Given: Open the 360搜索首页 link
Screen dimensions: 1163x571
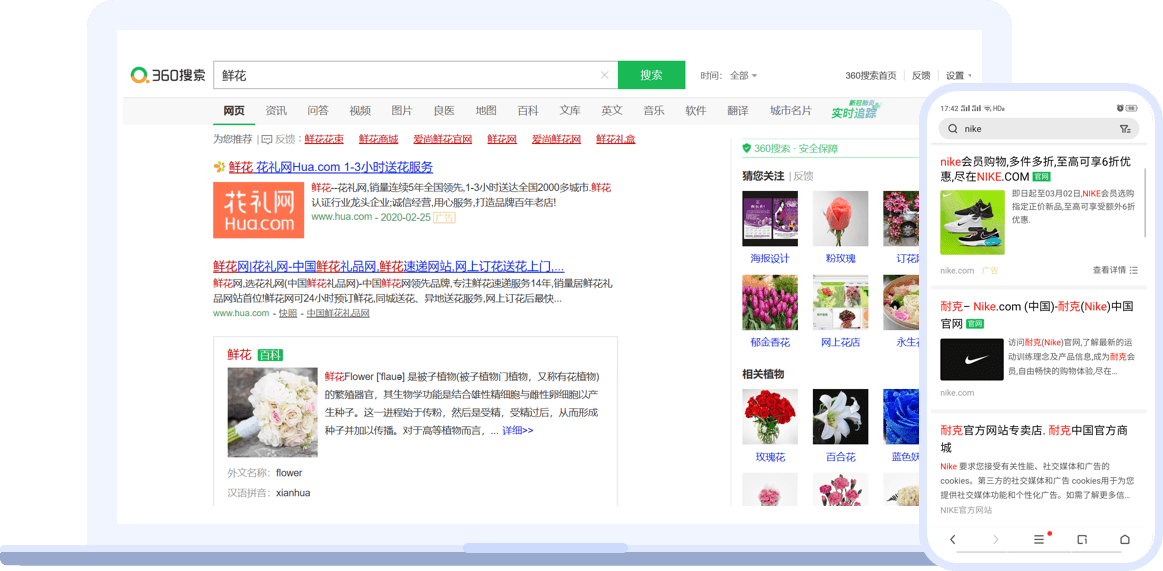Looking at the screenshot, I should click(x=871, y=76).
